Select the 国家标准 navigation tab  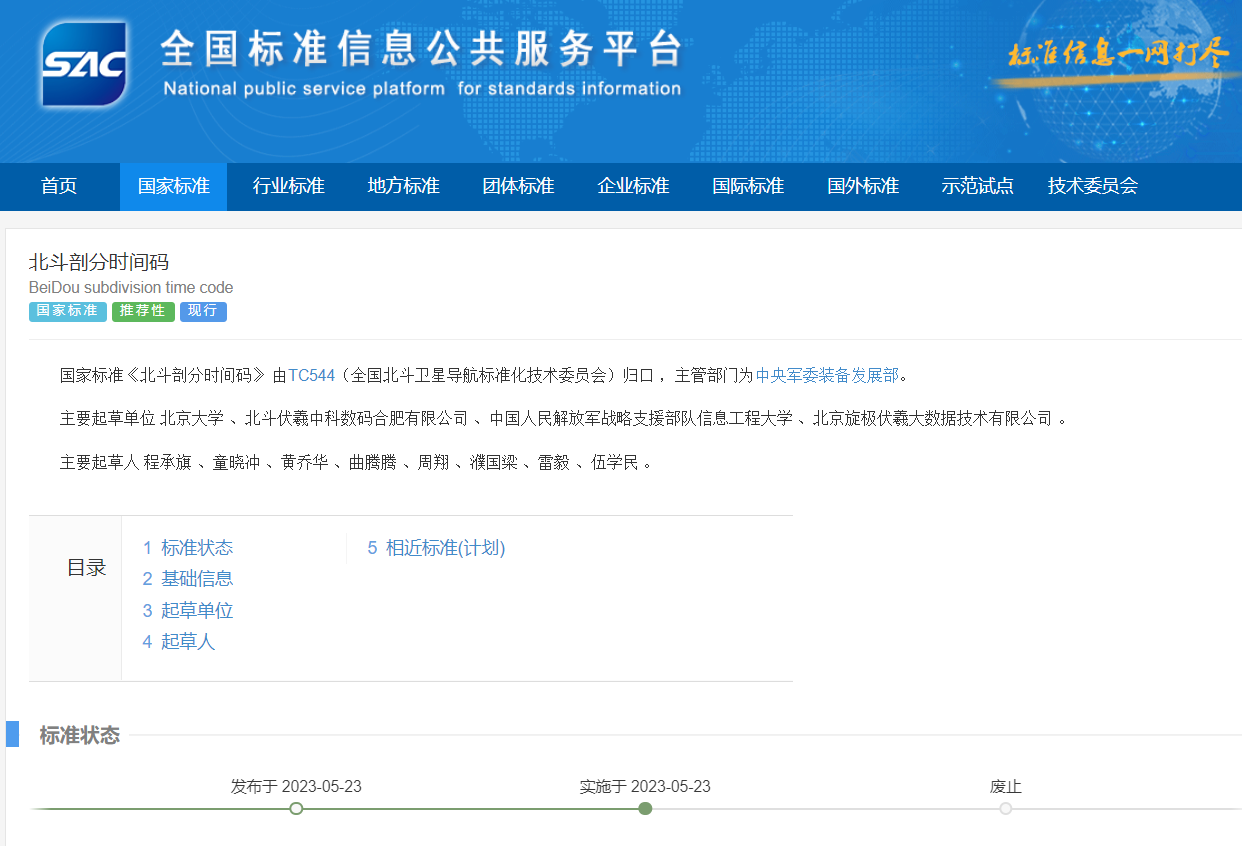(x=173, y=186)
